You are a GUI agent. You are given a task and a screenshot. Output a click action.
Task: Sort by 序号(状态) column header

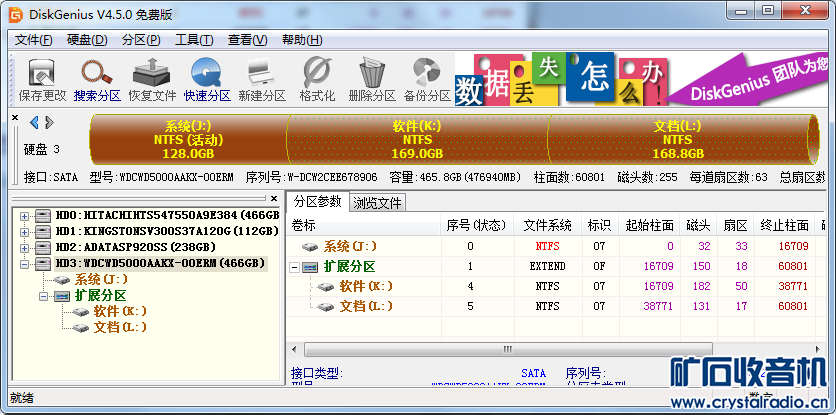coord(477,226)
